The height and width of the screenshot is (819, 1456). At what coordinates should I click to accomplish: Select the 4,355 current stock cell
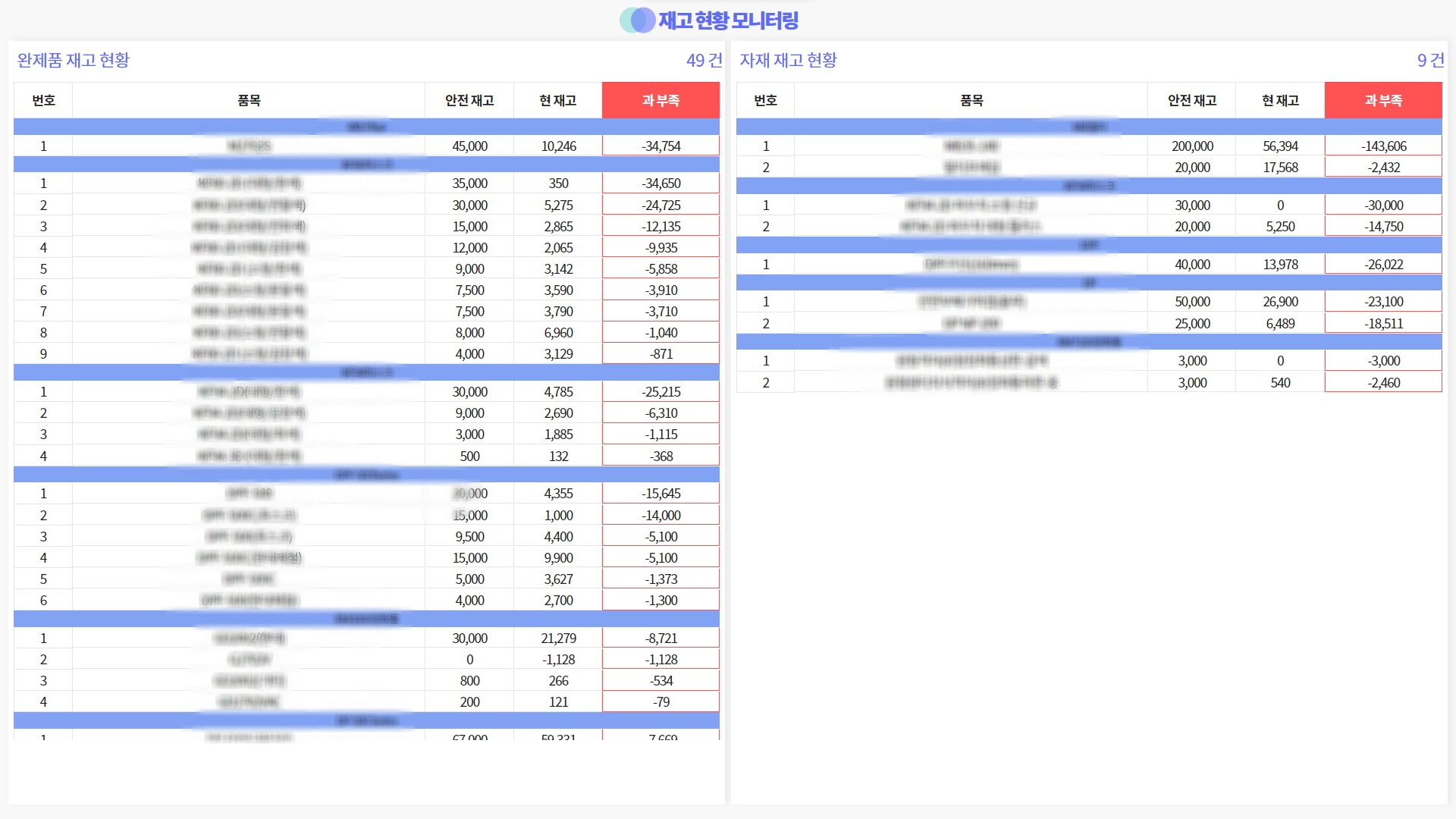558,493
